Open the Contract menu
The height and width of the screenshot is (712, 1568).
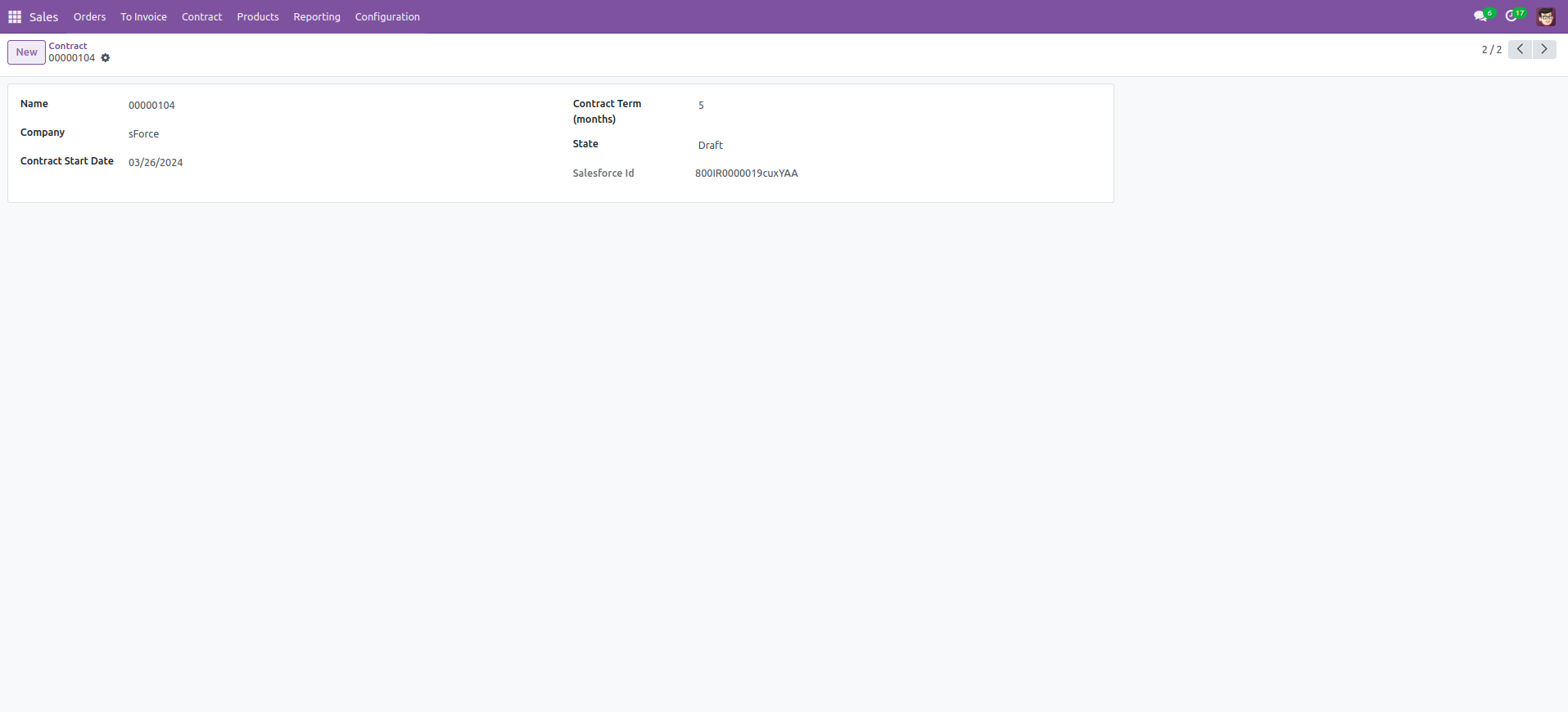coord(202,16)
